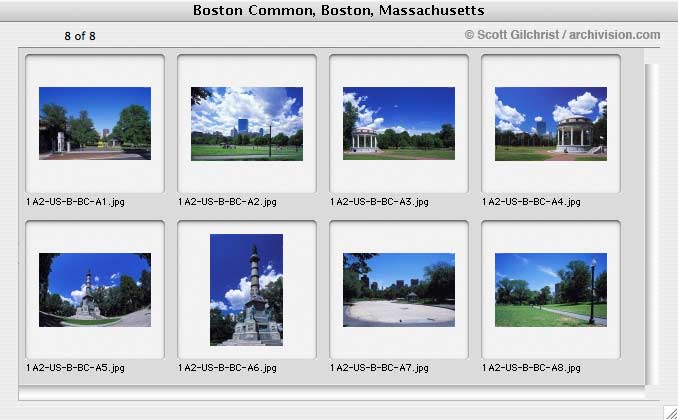Select the skyline and lawn thumbnail A2
Screen dimensions: 678x420
click(x=247, y=124)
